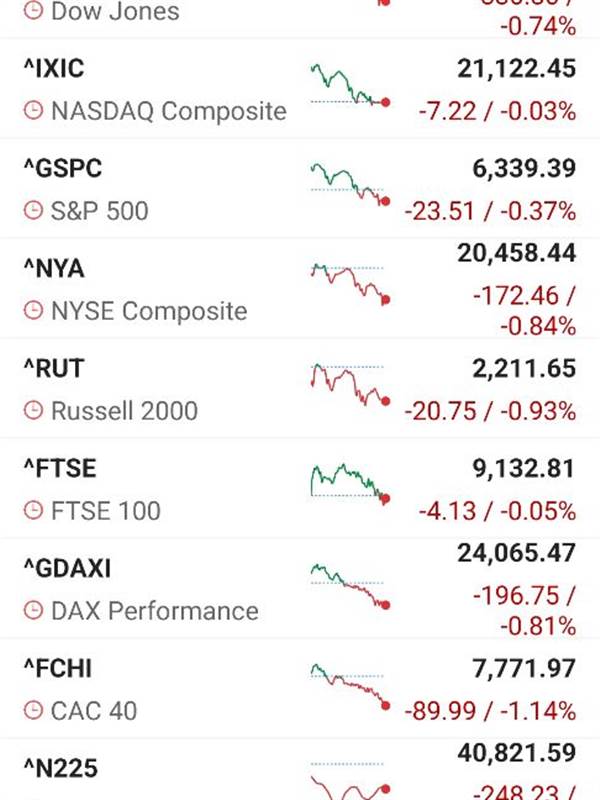
Task: Tap the clock icon beside S&P 500
Action: tap(34, 210)
